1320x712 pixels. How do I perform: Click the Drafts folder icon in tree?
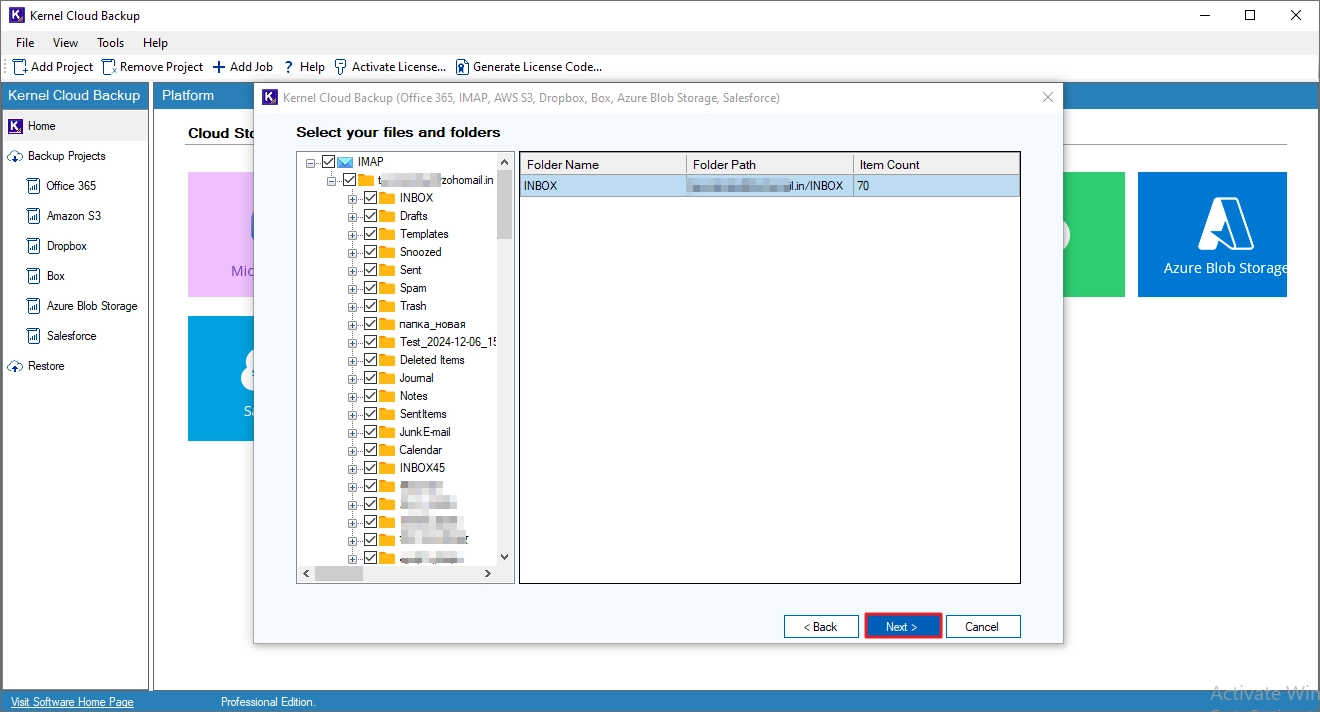387,216
